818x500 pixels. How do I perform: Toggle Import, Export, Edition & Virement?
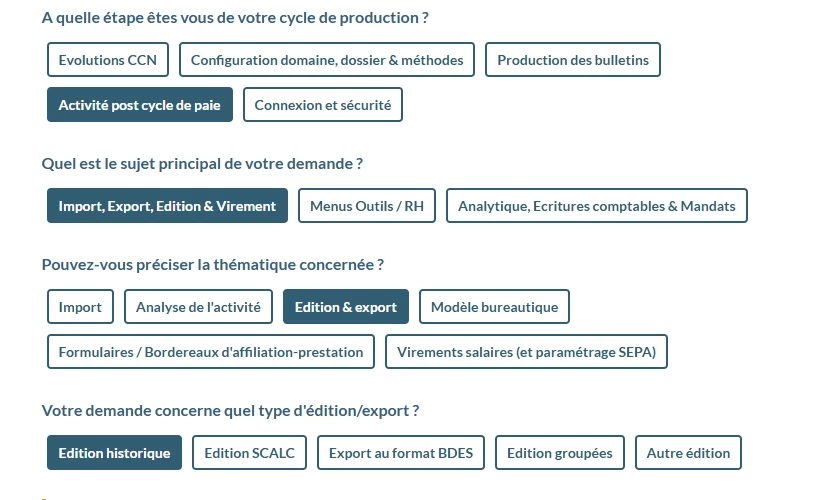coord(167,206)
